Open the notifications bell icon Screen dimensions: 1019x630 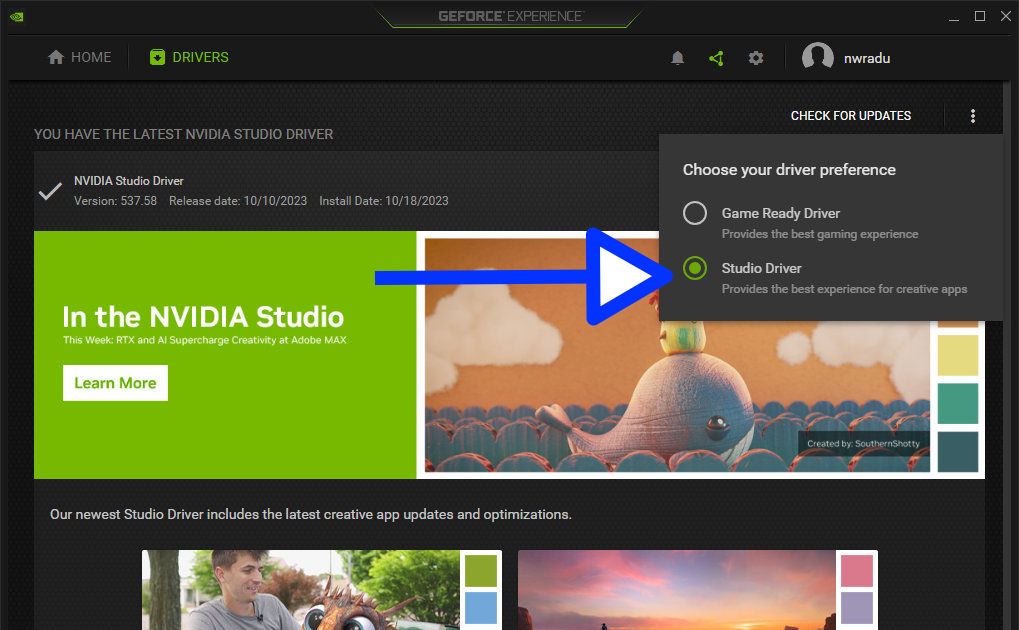(x=677, y=58)
